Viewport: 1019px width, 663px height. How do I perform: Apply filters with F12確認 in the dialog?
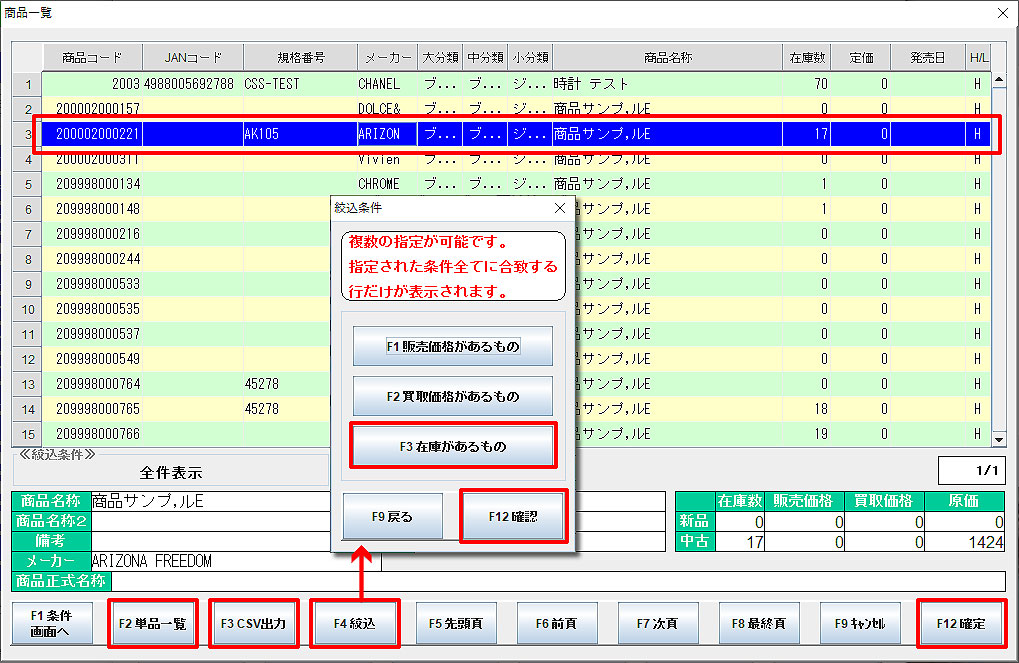pyautogui.click(x=513, y=515)
